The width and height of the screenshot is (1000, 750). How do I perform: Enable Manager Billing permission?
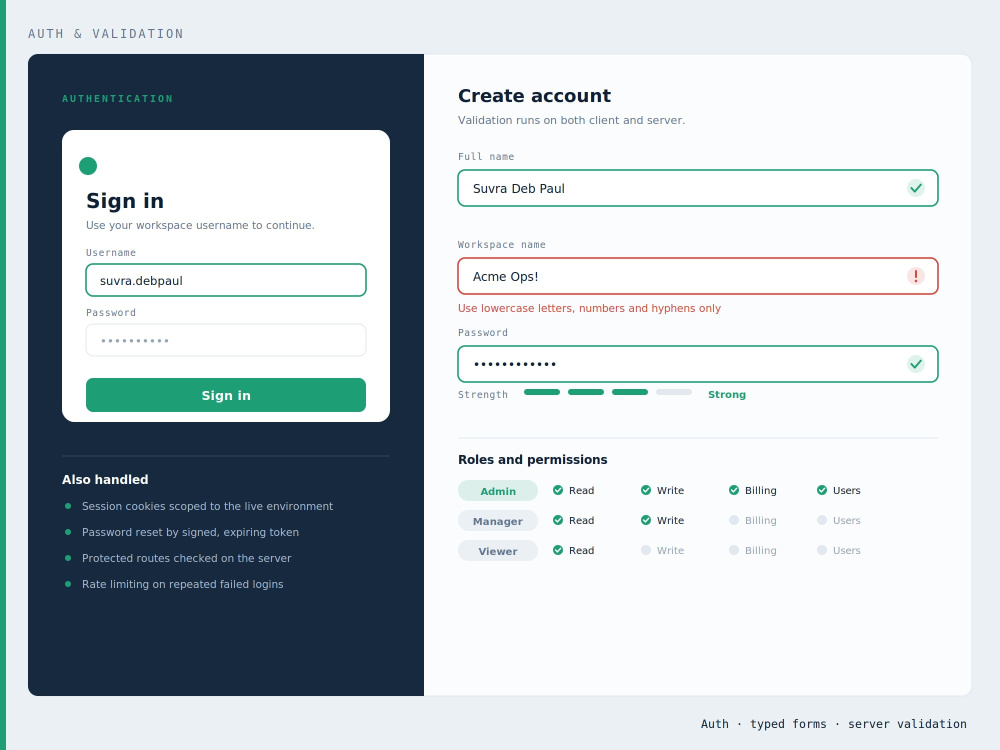click(734, 520)
